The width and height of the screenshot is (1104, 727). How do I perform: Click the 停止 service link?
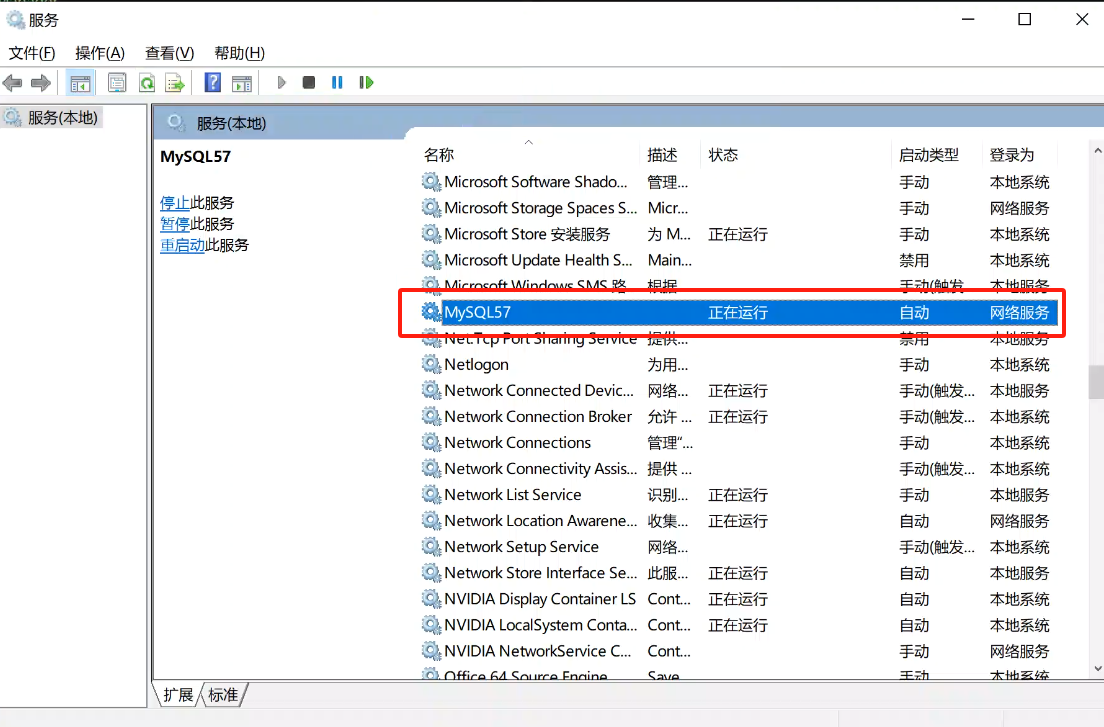point(175,203)
